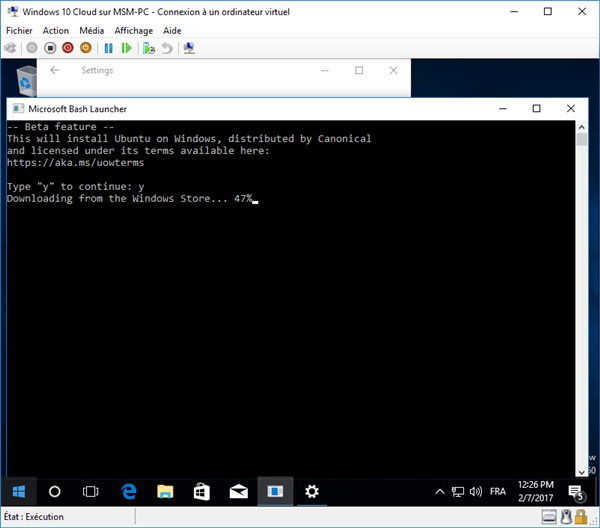Expand the hidden system tray icons chevron
Image resolution: width=600 pixels, height=528 pixels.
(x=440, y=491)
